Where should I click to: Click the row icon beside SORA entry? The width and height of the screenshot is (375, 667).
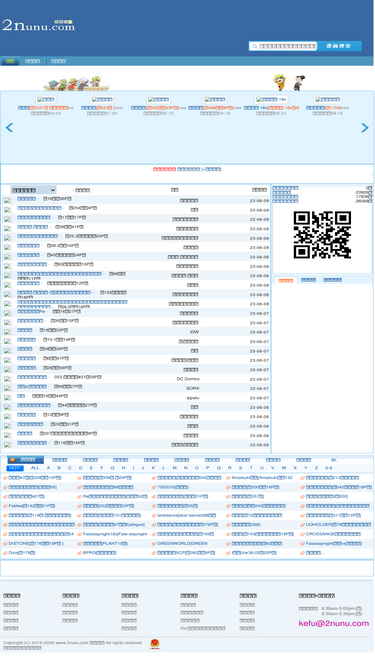pos(7,388)
